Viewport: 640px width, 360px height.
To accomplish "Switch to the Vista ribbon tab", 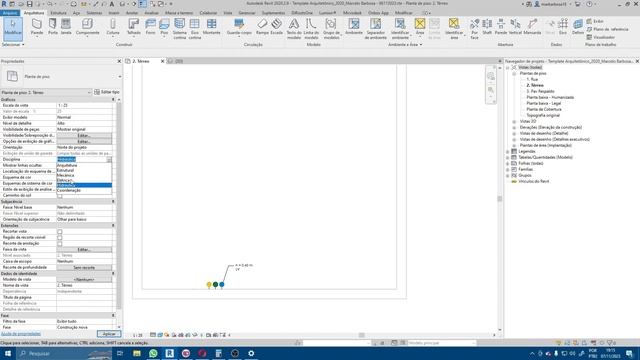I will pos(228,13).
